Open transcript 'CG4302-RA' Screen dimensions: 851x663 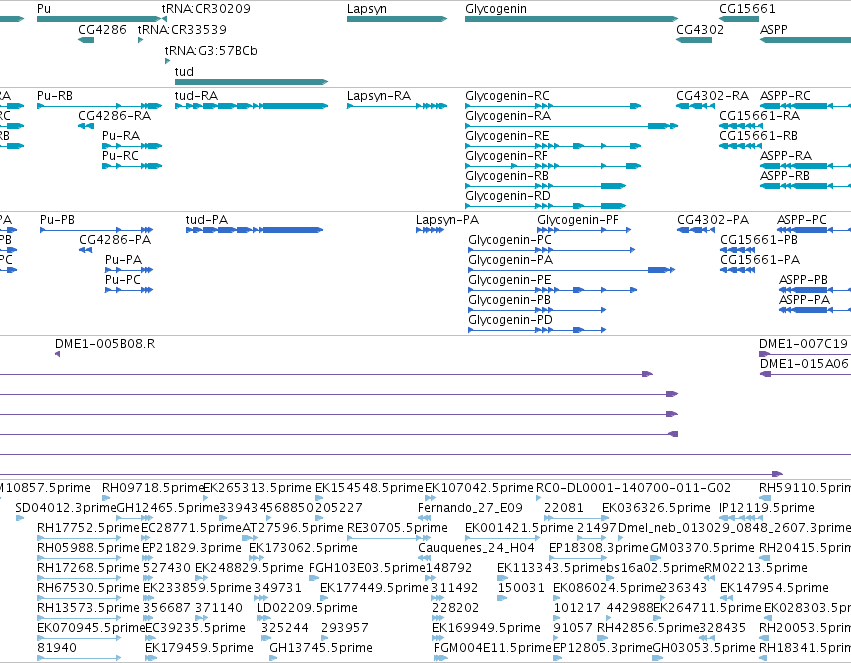713,96
